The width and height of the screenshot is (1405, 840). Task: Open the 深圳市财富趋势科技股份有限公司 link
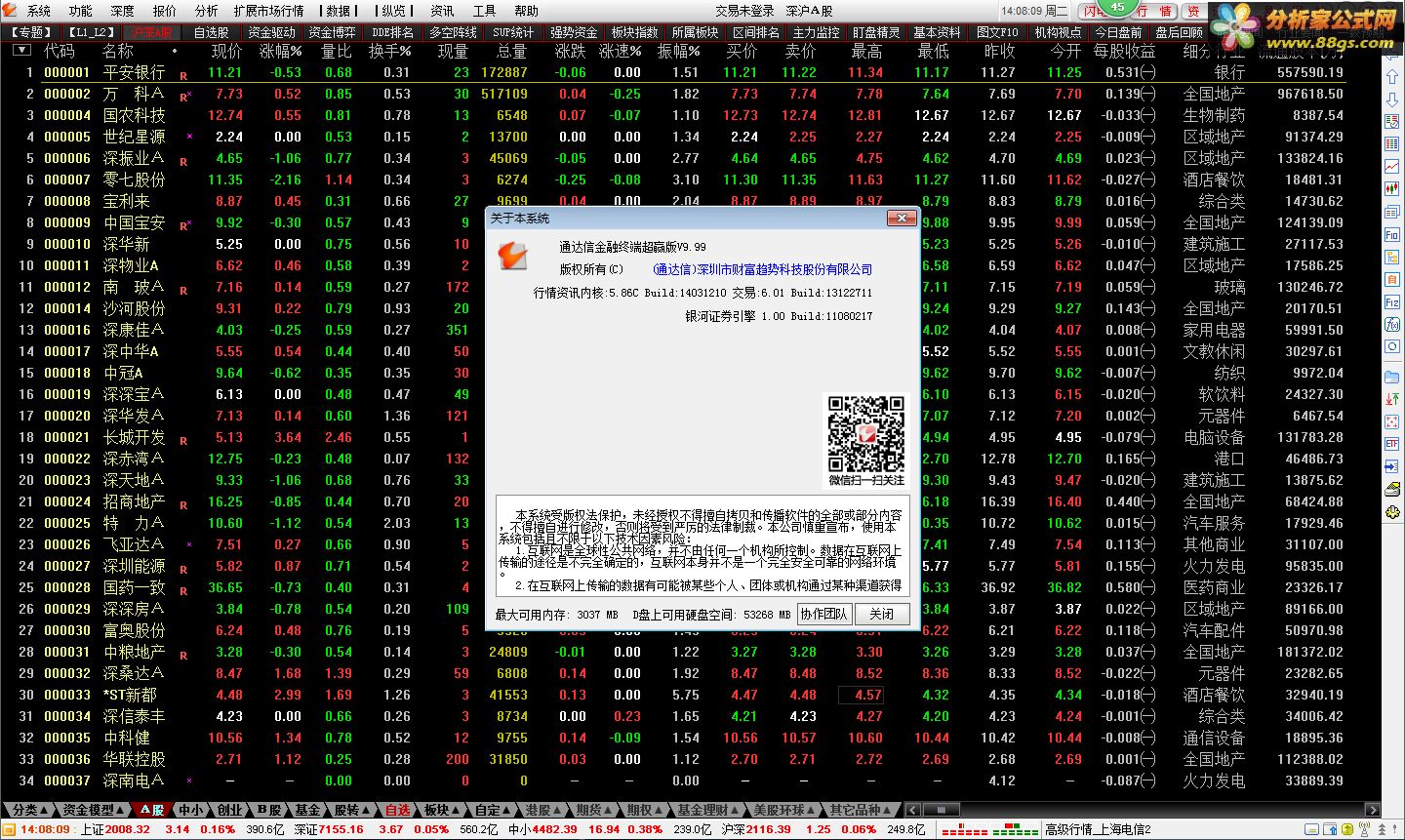pos(762,269)
